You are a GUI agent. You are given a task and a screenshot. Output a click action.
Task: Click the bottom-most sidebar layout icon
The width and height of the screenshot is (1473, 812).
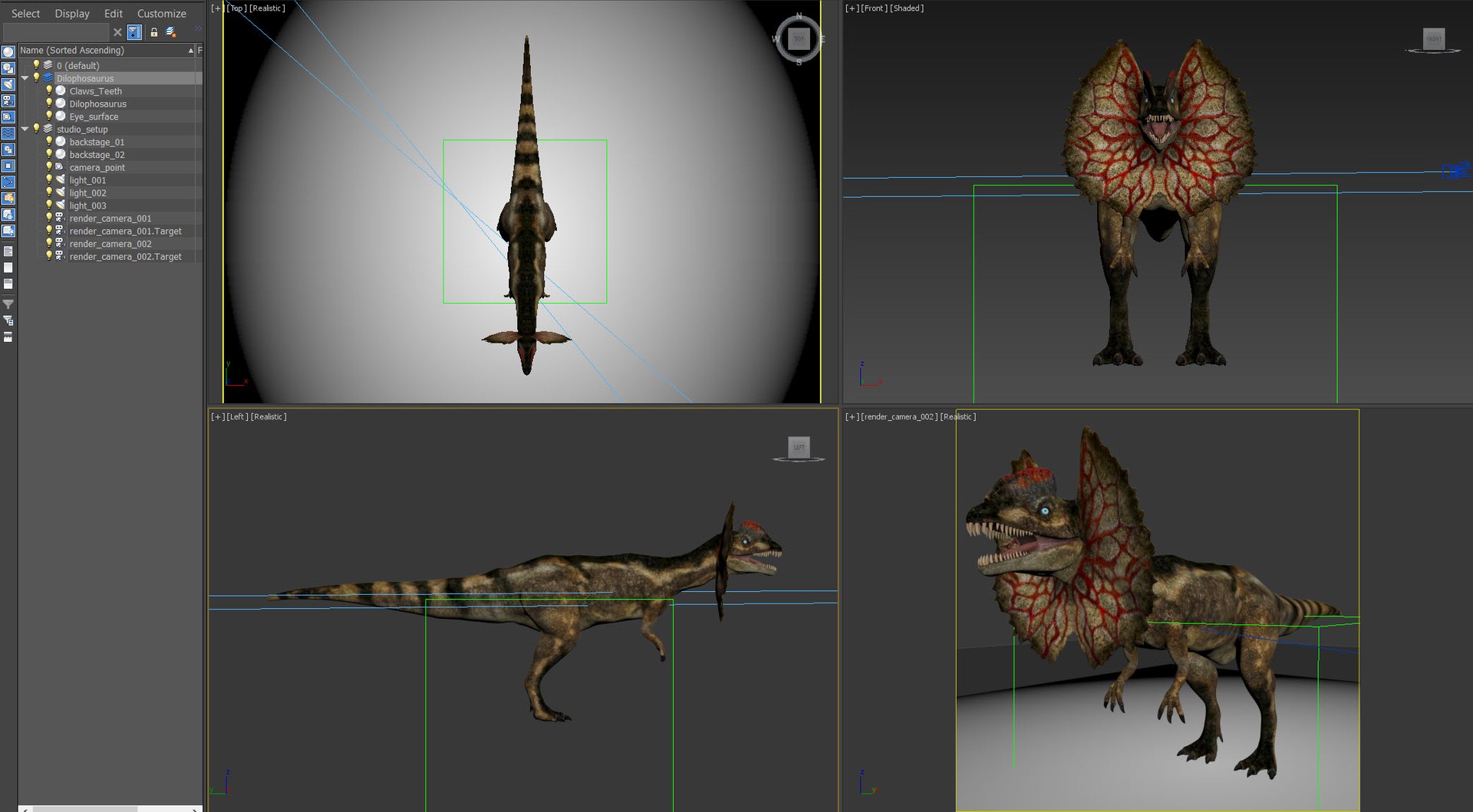pos(8,337)
